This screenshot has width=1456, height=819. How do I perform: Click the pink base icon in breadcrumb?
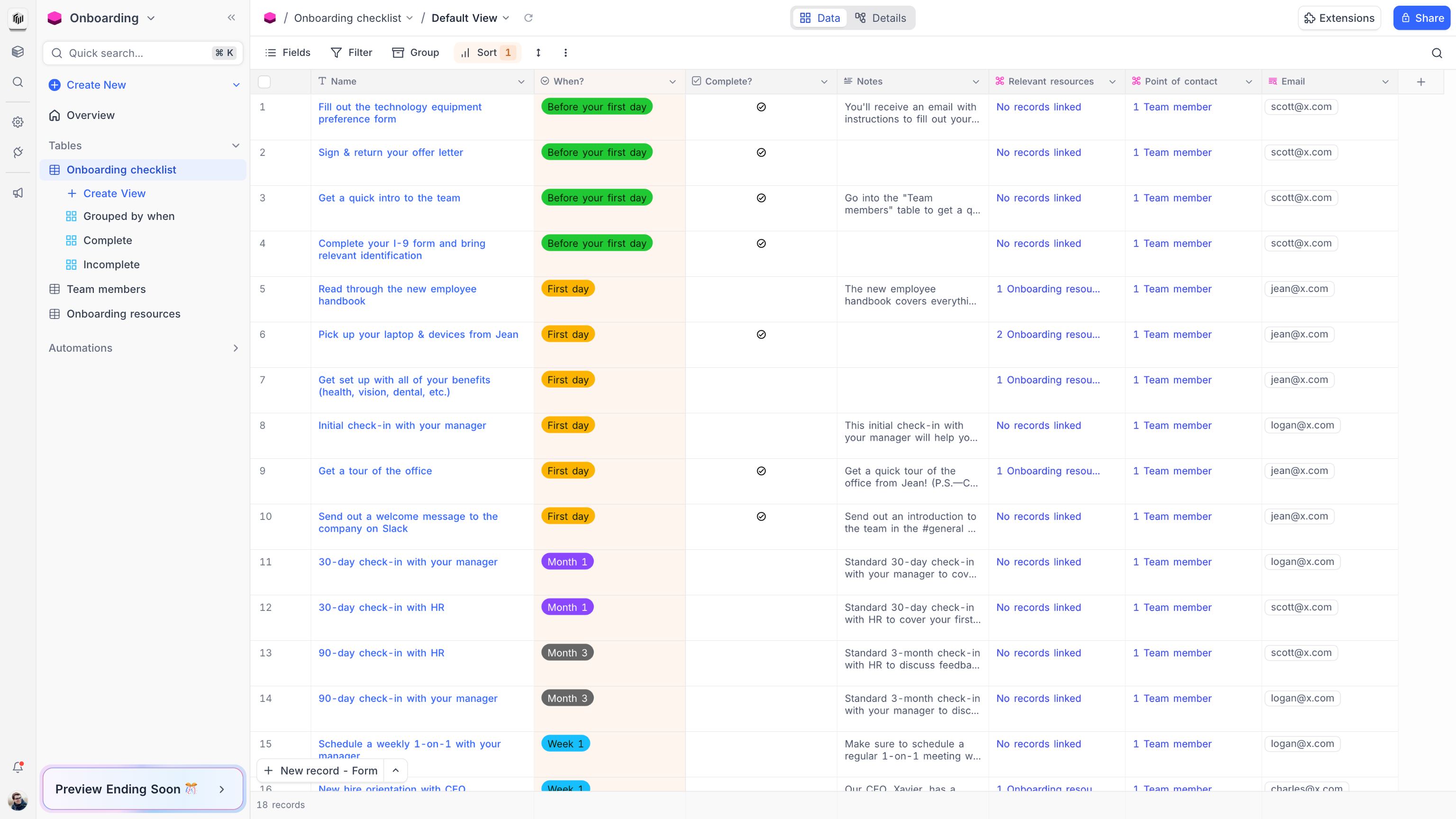pyautogui.click(x=270, y=18)
